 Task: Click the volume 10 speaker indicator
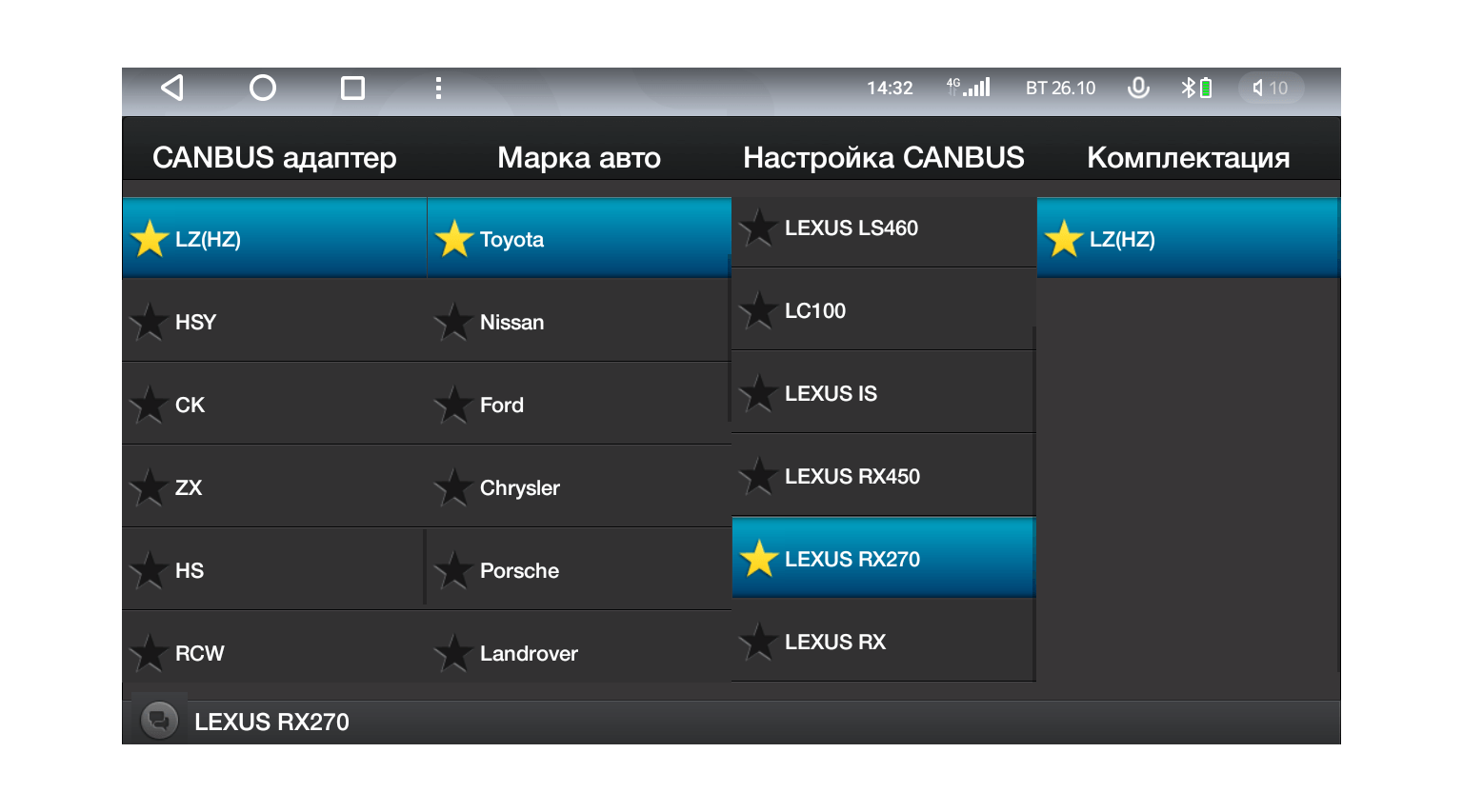coord(1271,89)
